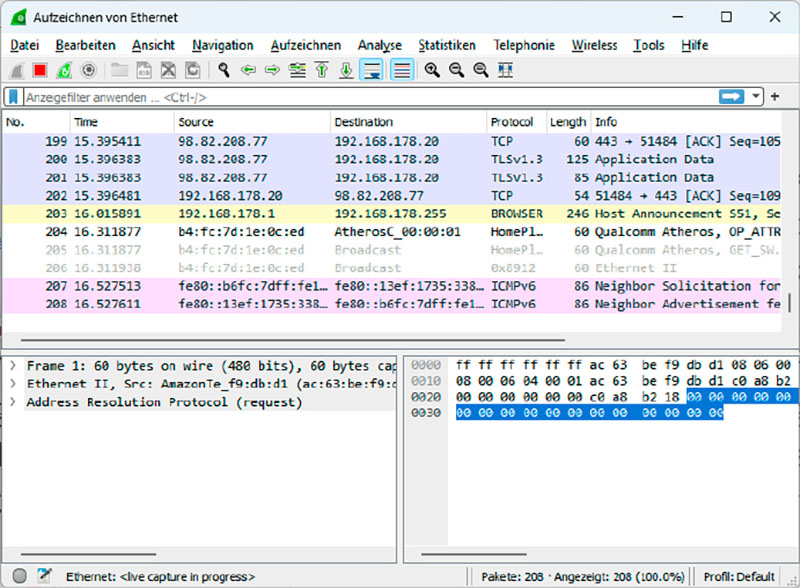Screen dimensions: 800x588
Task: Expand Address Resolution Protocol tree node
Action: point(13,402)
